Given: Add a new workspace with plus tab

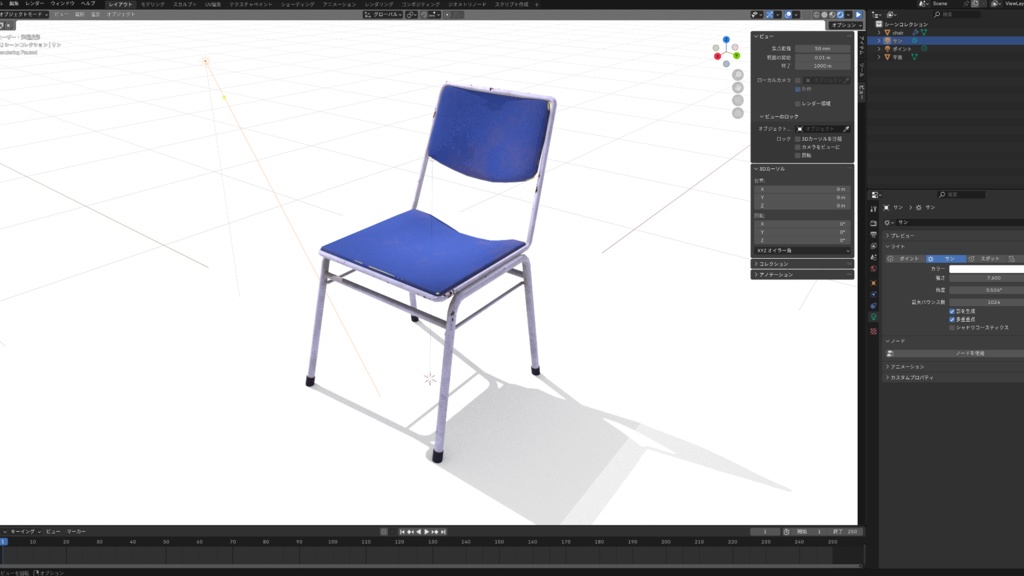Looking at the screenshot, I should (537, 4).
